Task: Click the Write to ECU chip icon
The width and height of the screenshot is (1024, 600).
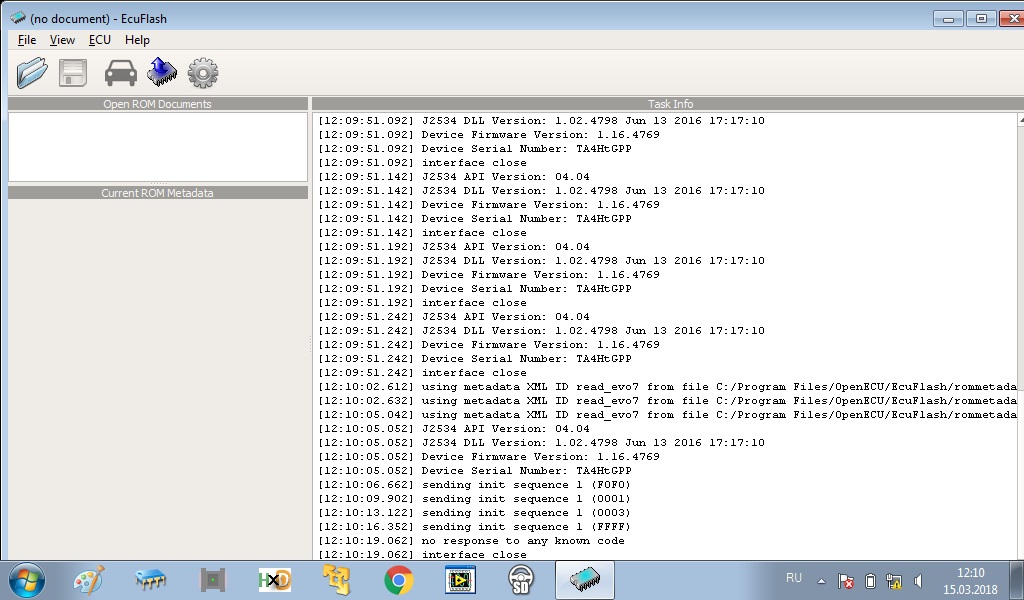Action: pyautogui.click(x=162, y=72)
